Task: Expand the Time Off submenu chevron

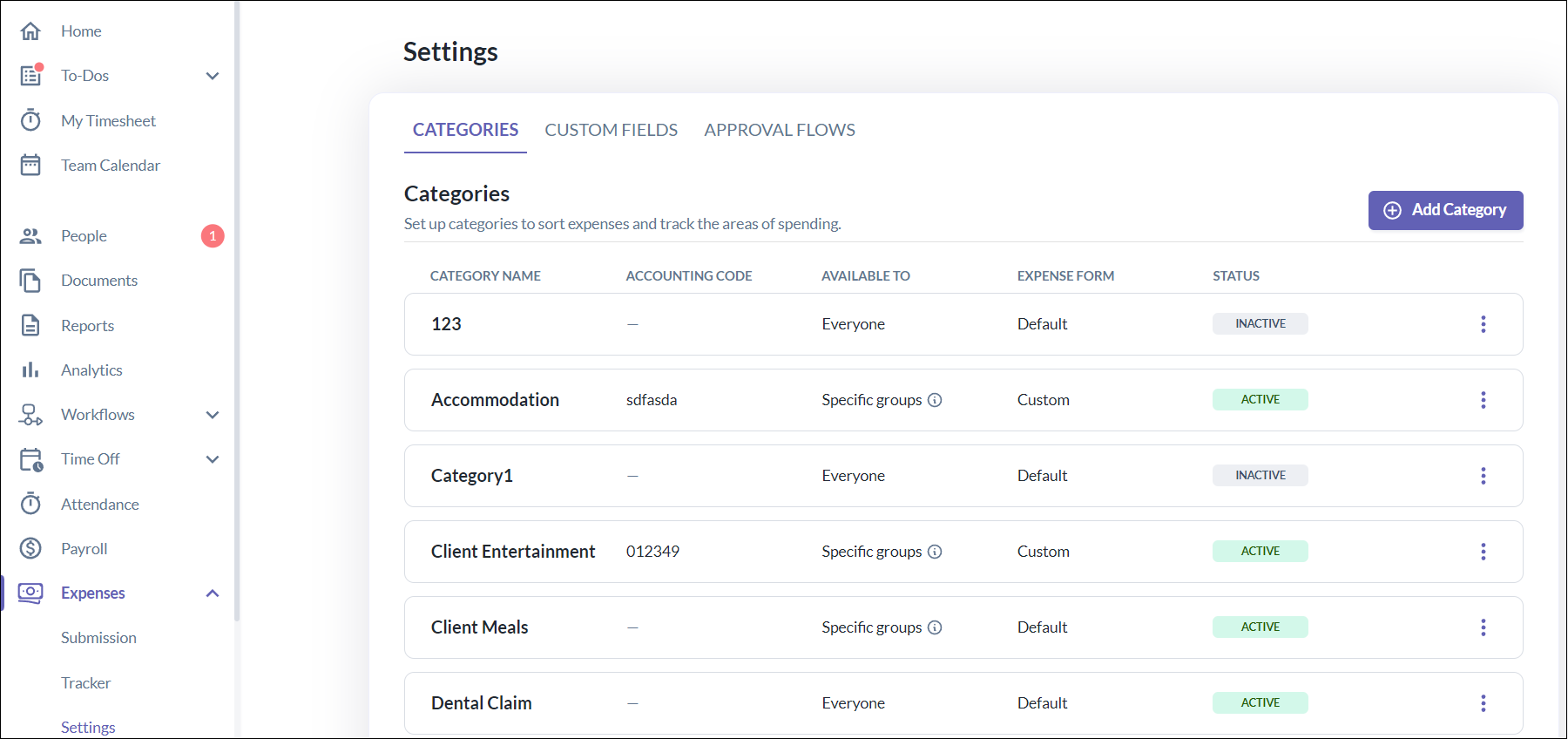Action: point(213,459)
